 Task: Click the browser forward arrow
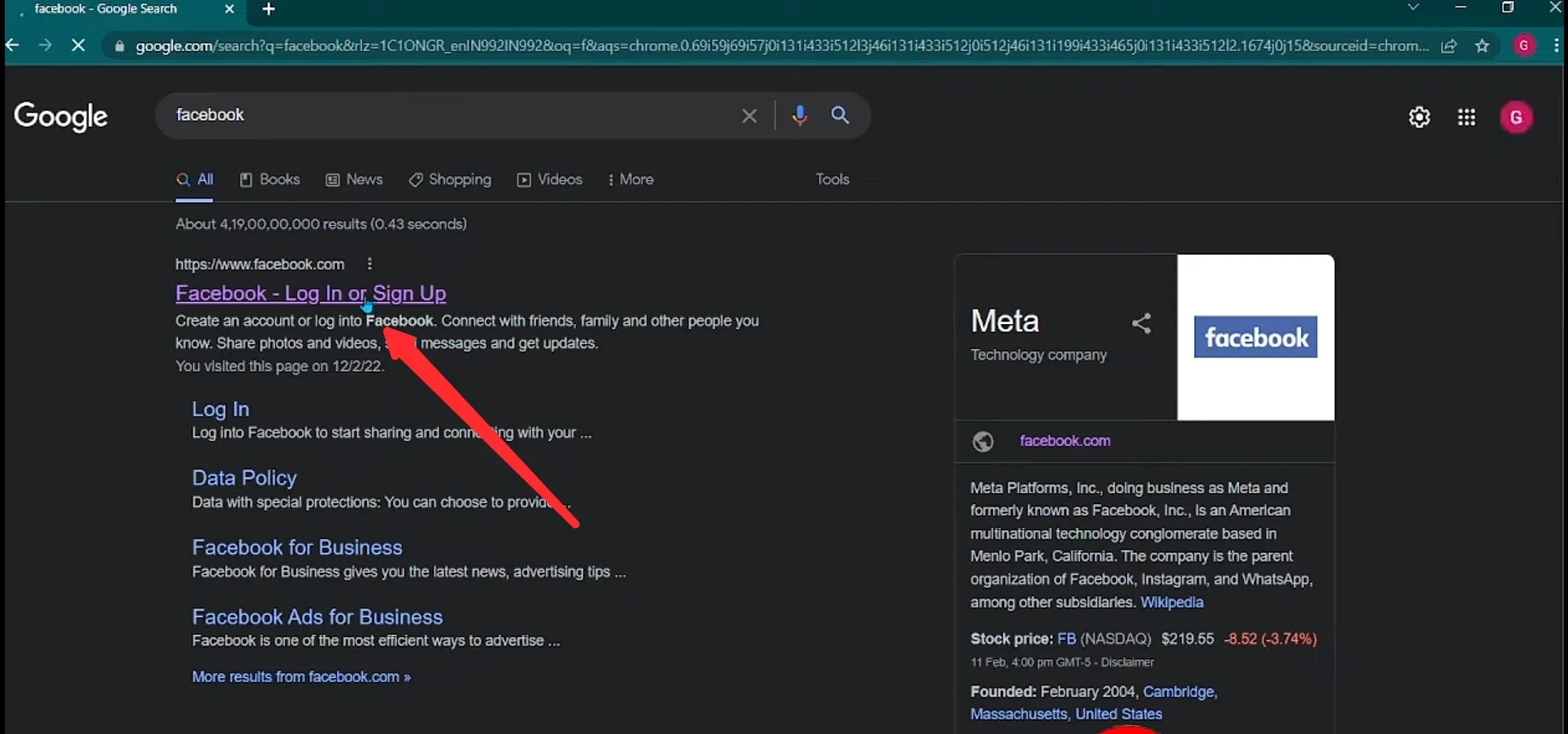[x=45, y=45]
